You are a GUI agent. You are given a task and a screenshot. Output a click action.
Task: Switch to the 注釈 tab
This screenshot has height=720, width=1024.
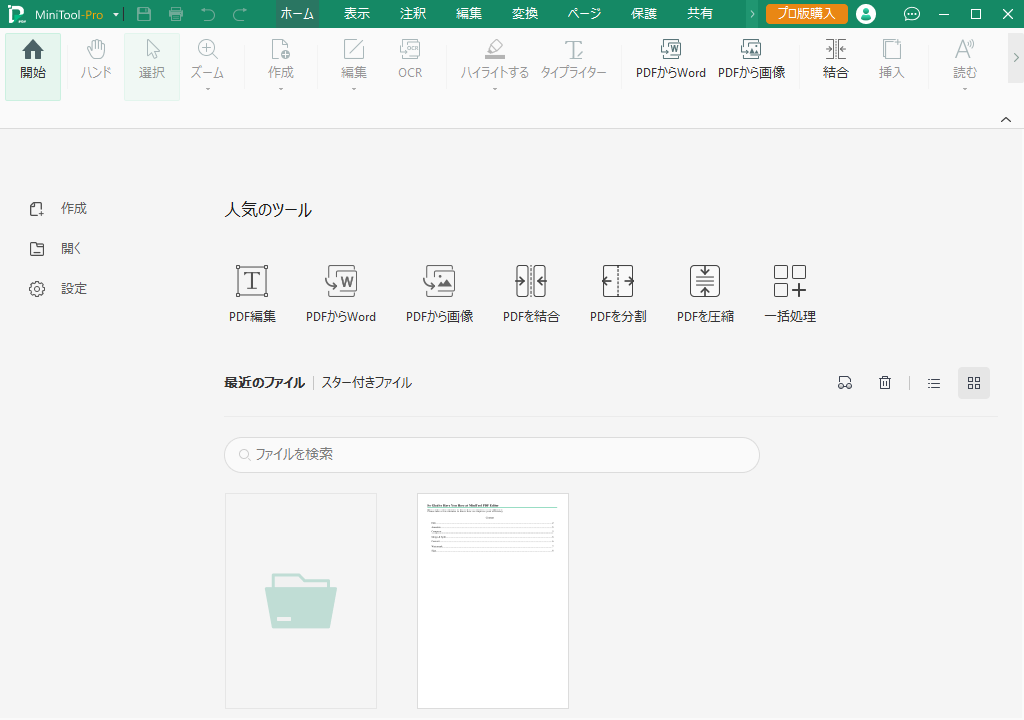pyautogui.click(x=412, y=14)
